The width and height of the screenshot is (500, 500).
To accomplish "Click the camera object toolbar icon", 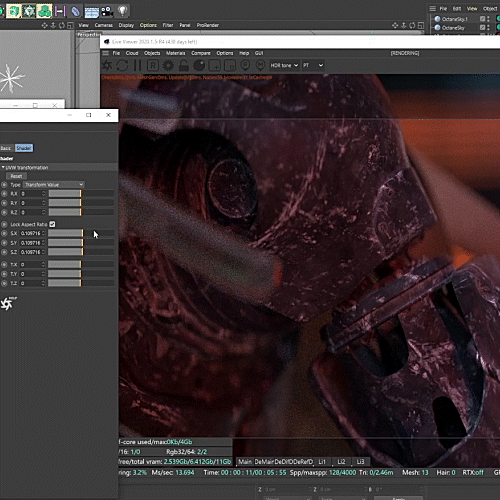I will point(107,11).
